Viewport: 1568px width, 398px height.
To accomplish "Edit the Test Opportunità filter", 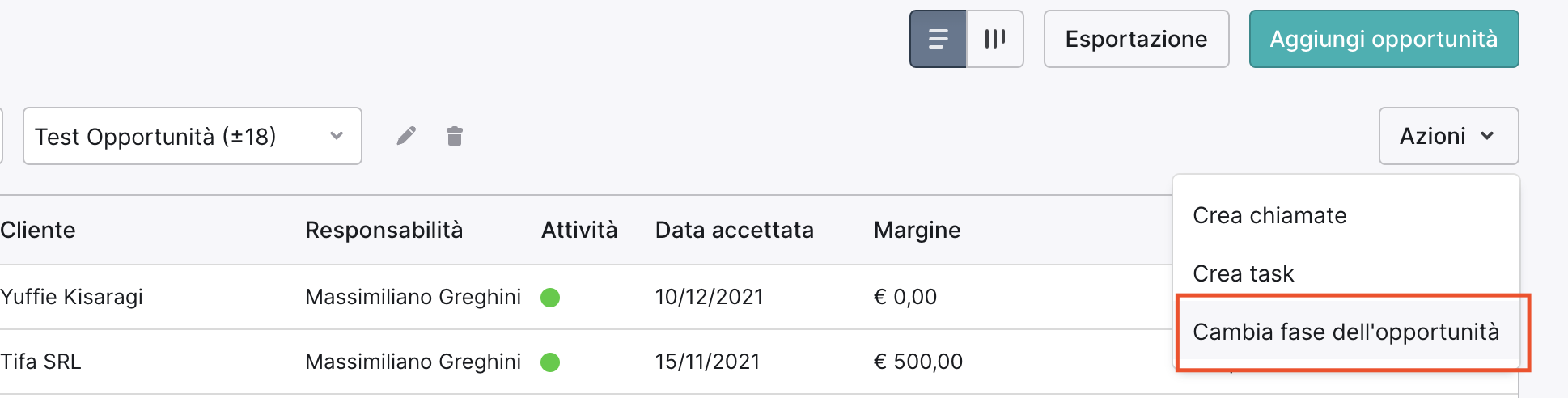I will (x=406, y=136).
